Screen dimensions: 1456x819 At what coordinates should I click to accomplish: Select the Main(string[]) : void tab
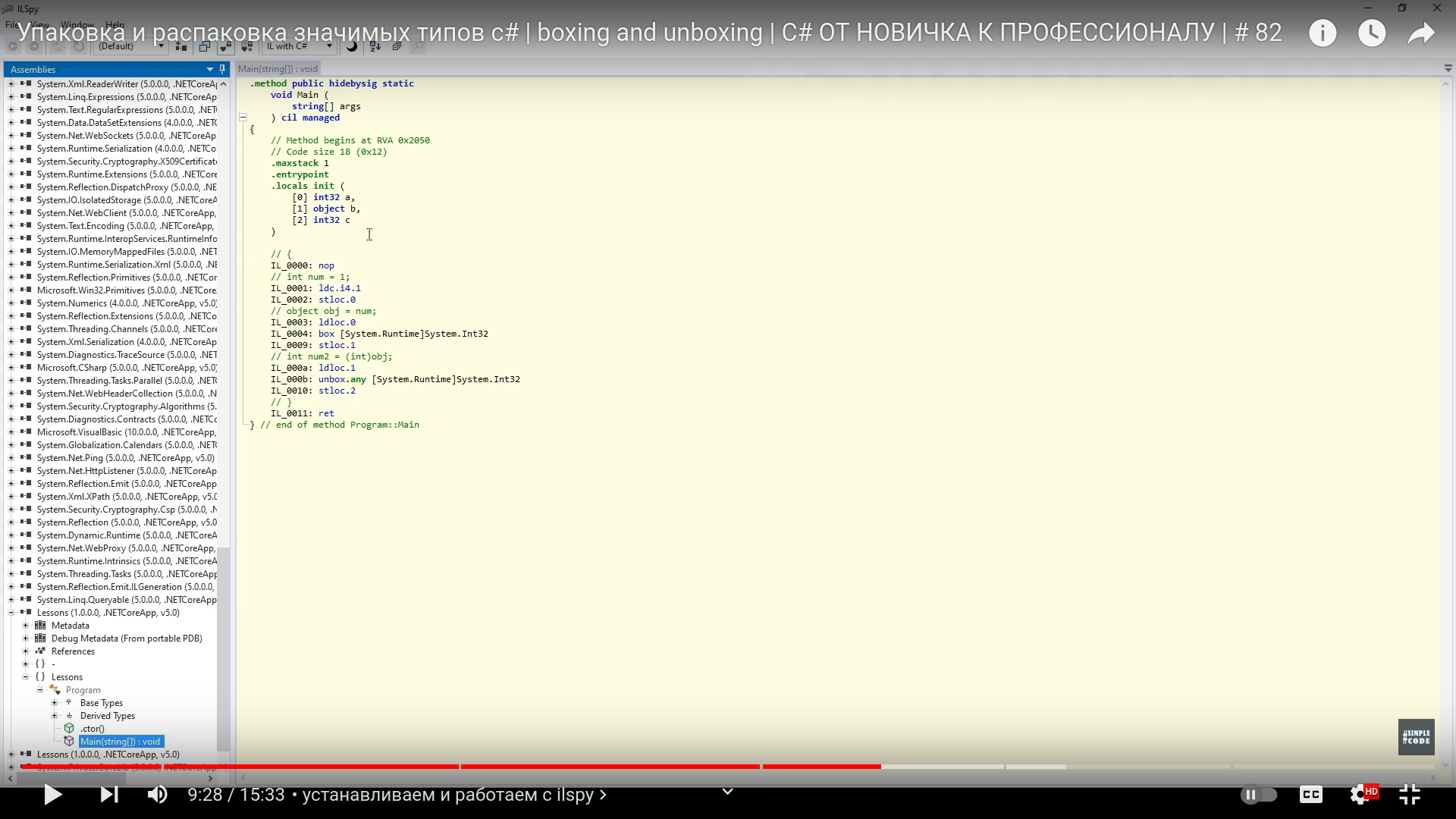click(x=278, y=69)
